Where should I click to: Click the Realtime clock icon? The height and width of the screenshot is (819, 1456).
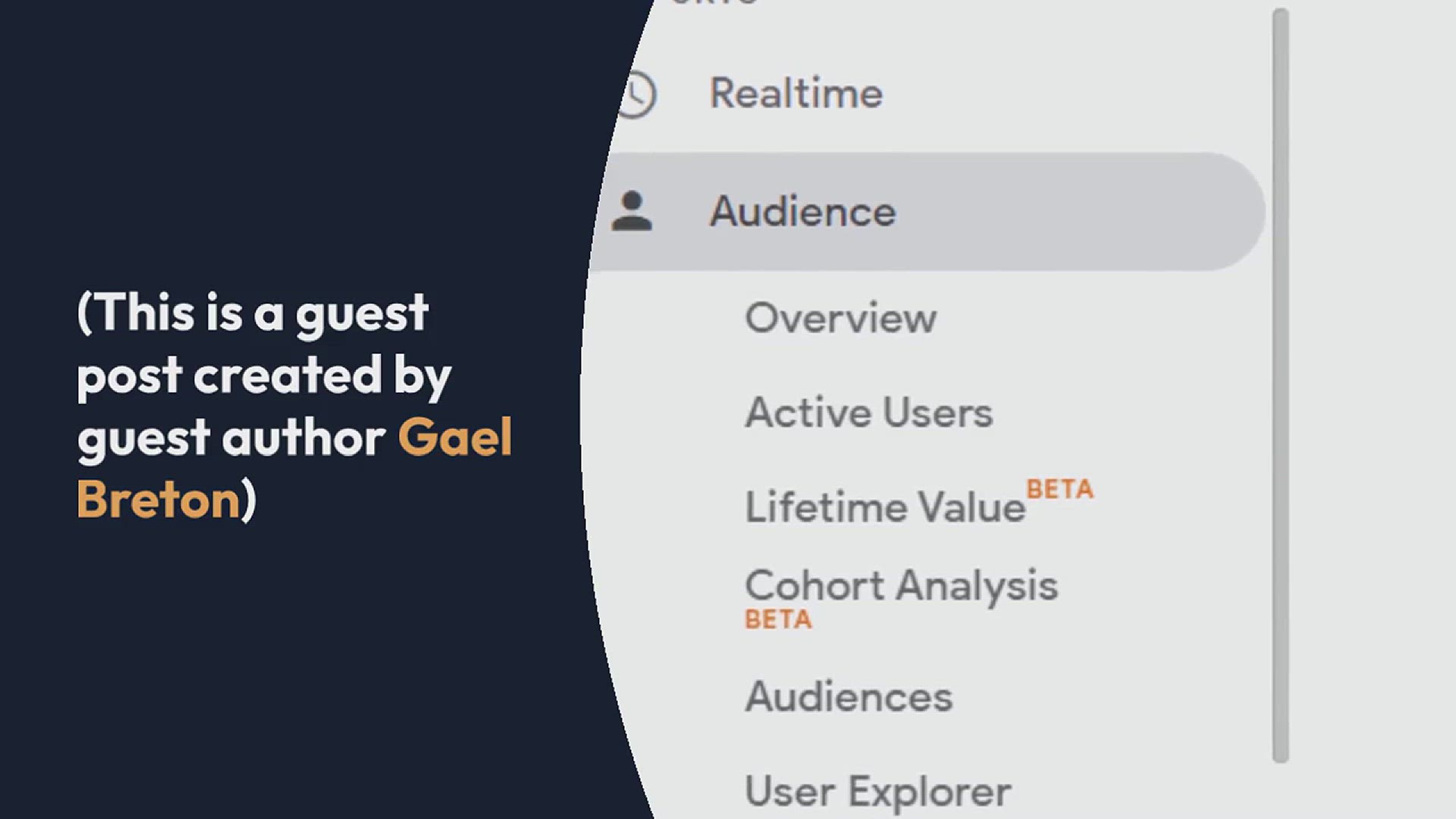click(637, 95)
